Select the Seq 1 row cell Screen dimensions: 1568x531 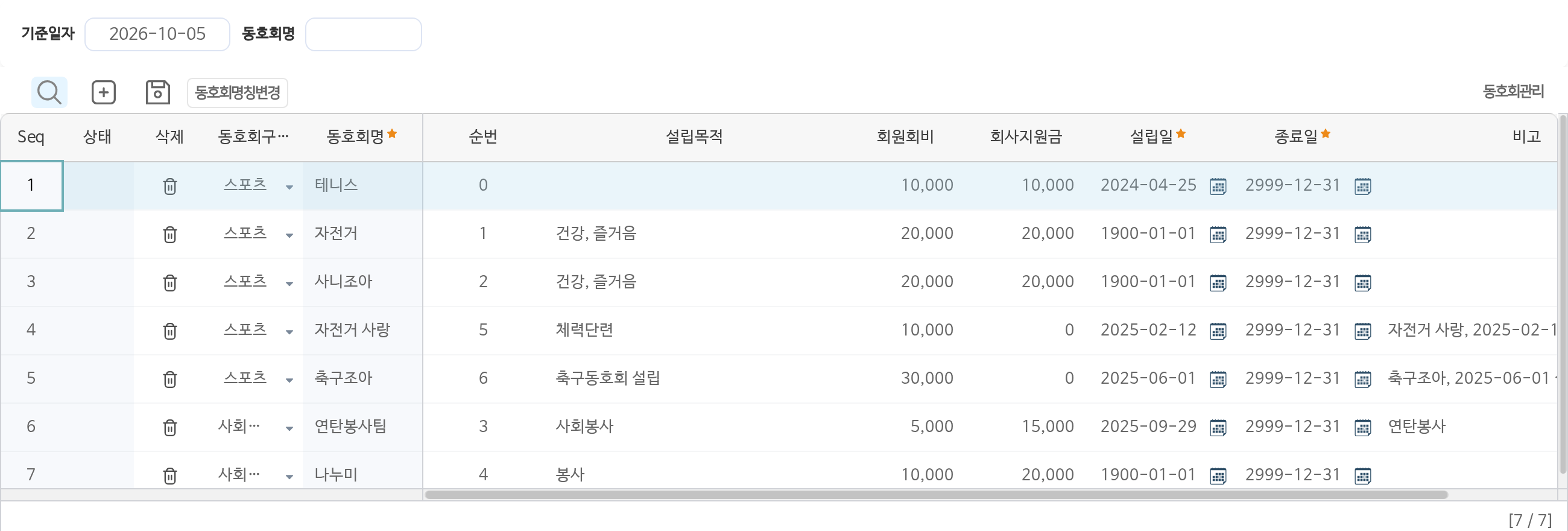(31, 186)
